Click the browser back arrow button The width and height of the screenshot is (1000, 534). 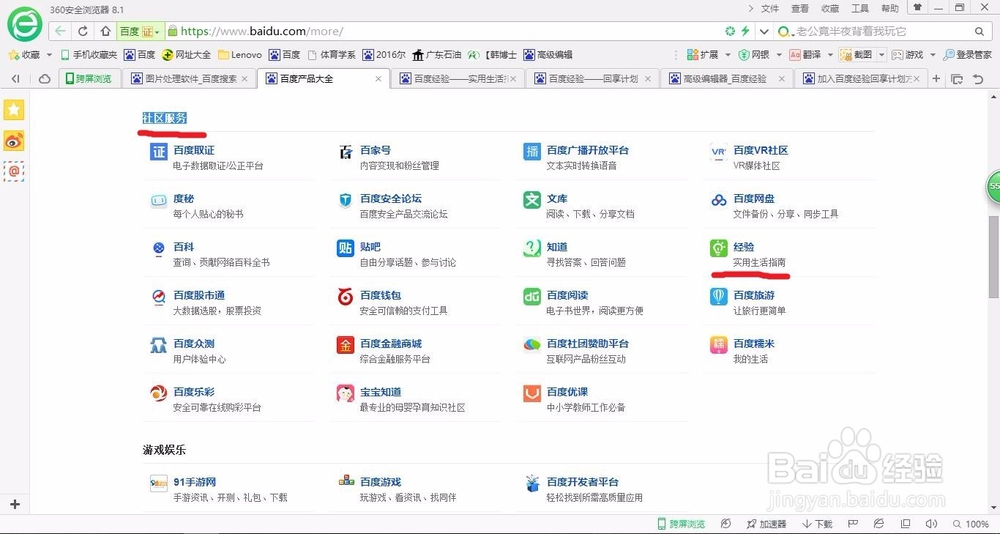pyautogui.click(x=60, y=31)
